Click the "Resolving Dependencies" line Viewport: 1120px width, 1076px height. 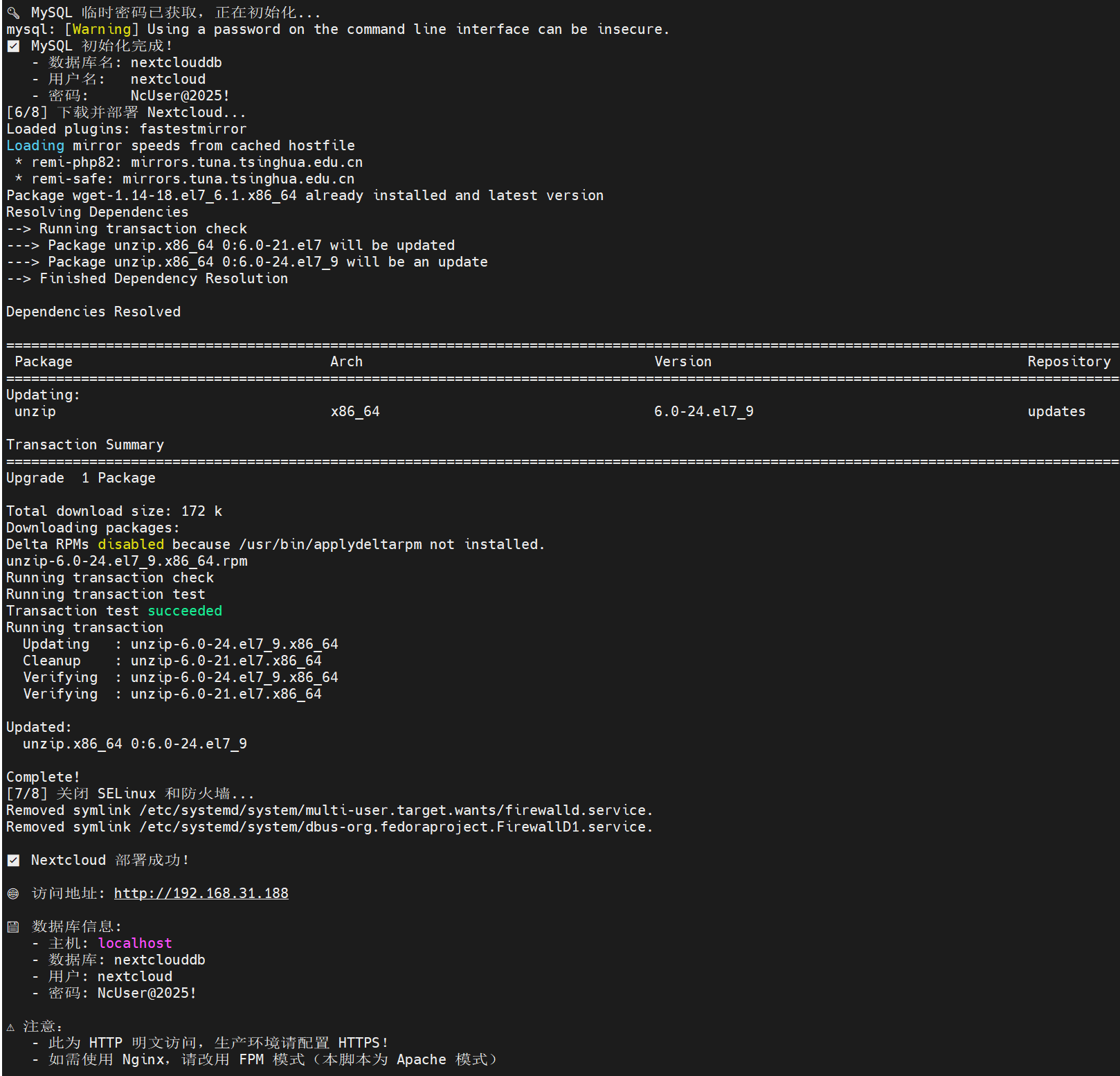(98, 212)
